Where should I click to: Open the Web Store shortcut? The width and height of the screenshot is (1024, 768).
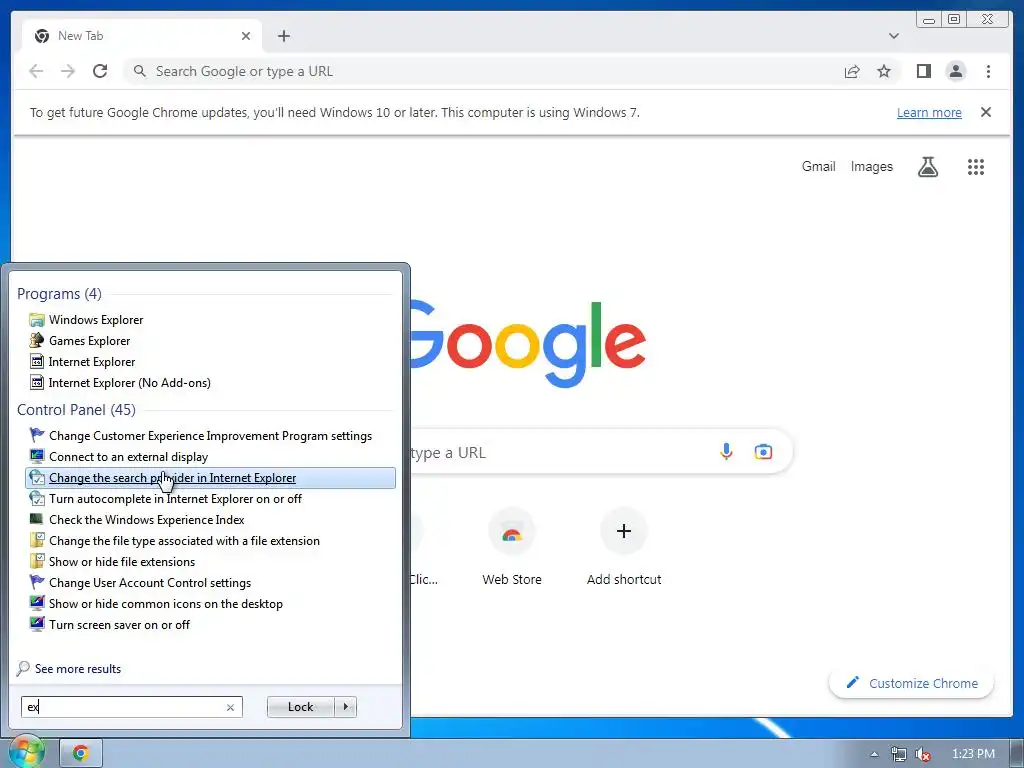tap(512, 547)
